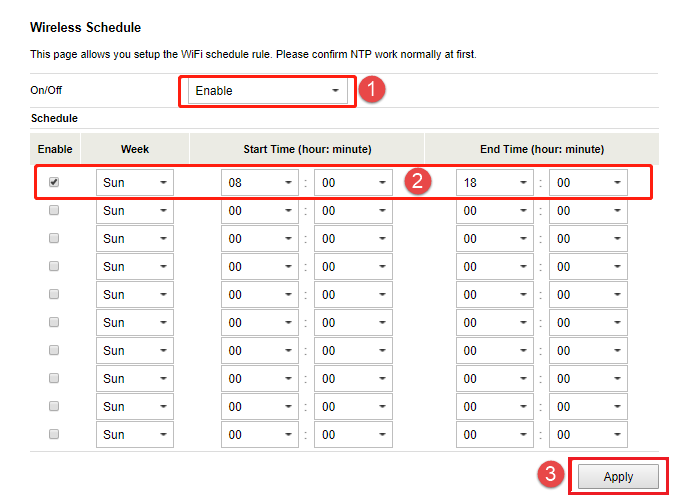Open first row start minute dropdown
Viewport: 681px width, 497px height.
[354, 182]
